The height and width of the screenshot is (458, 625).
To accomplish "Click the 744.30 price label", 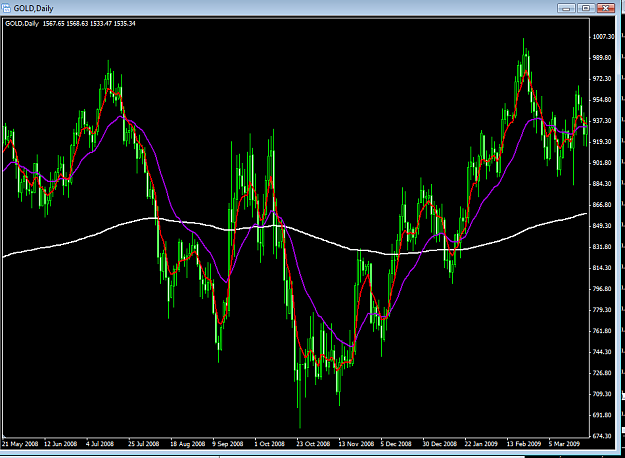I will [x=602, y=352].
